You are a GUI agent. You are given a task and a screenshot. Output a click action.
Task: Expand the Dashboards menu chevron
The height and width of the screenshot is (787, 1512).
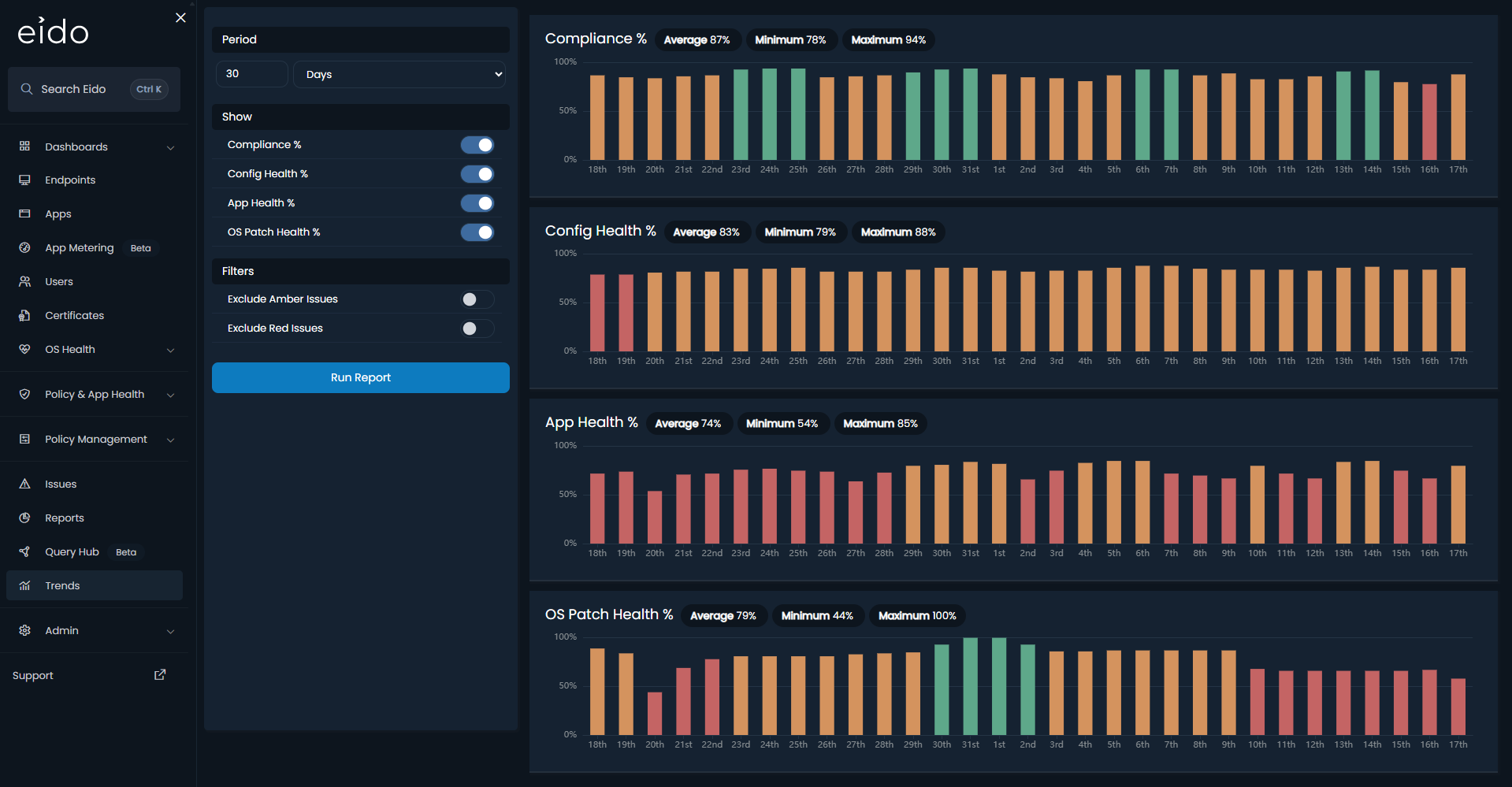click(170, 148)
